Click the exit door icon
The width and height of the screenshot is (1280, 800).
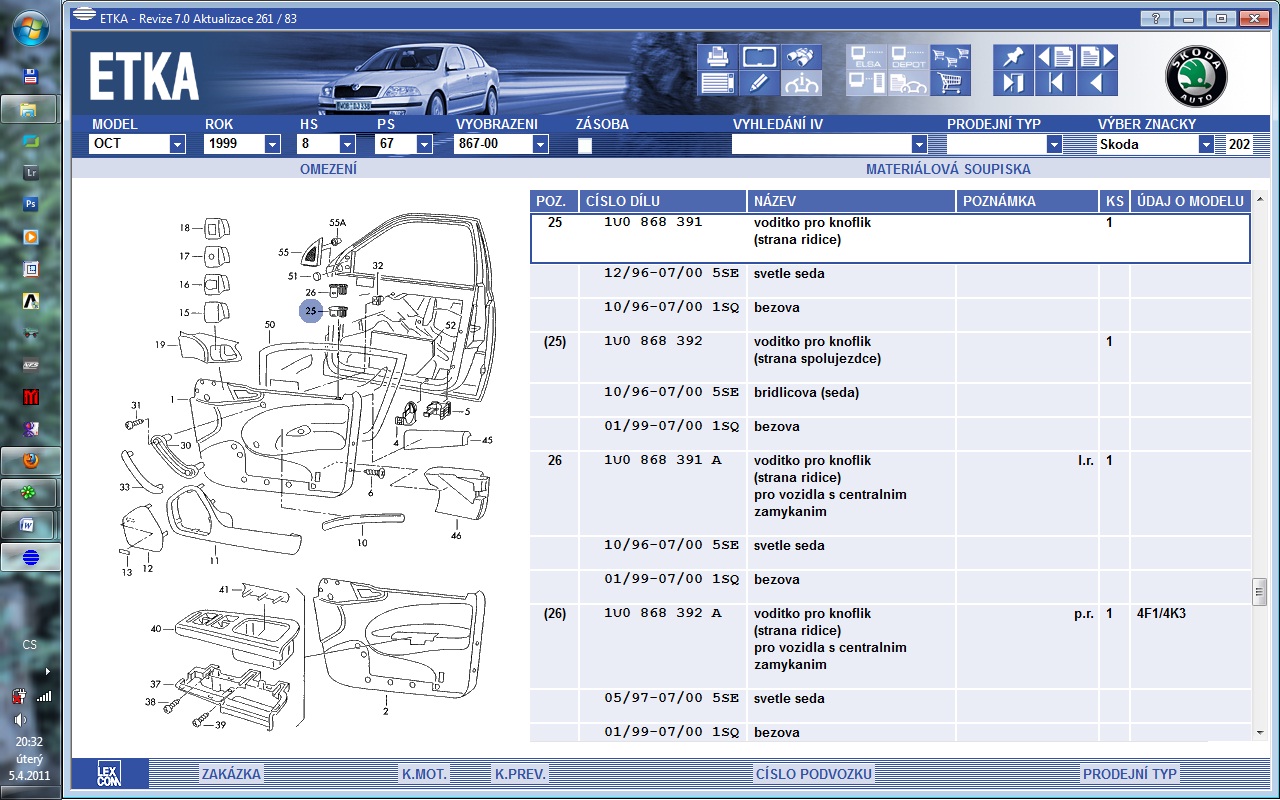(1012, 83)
